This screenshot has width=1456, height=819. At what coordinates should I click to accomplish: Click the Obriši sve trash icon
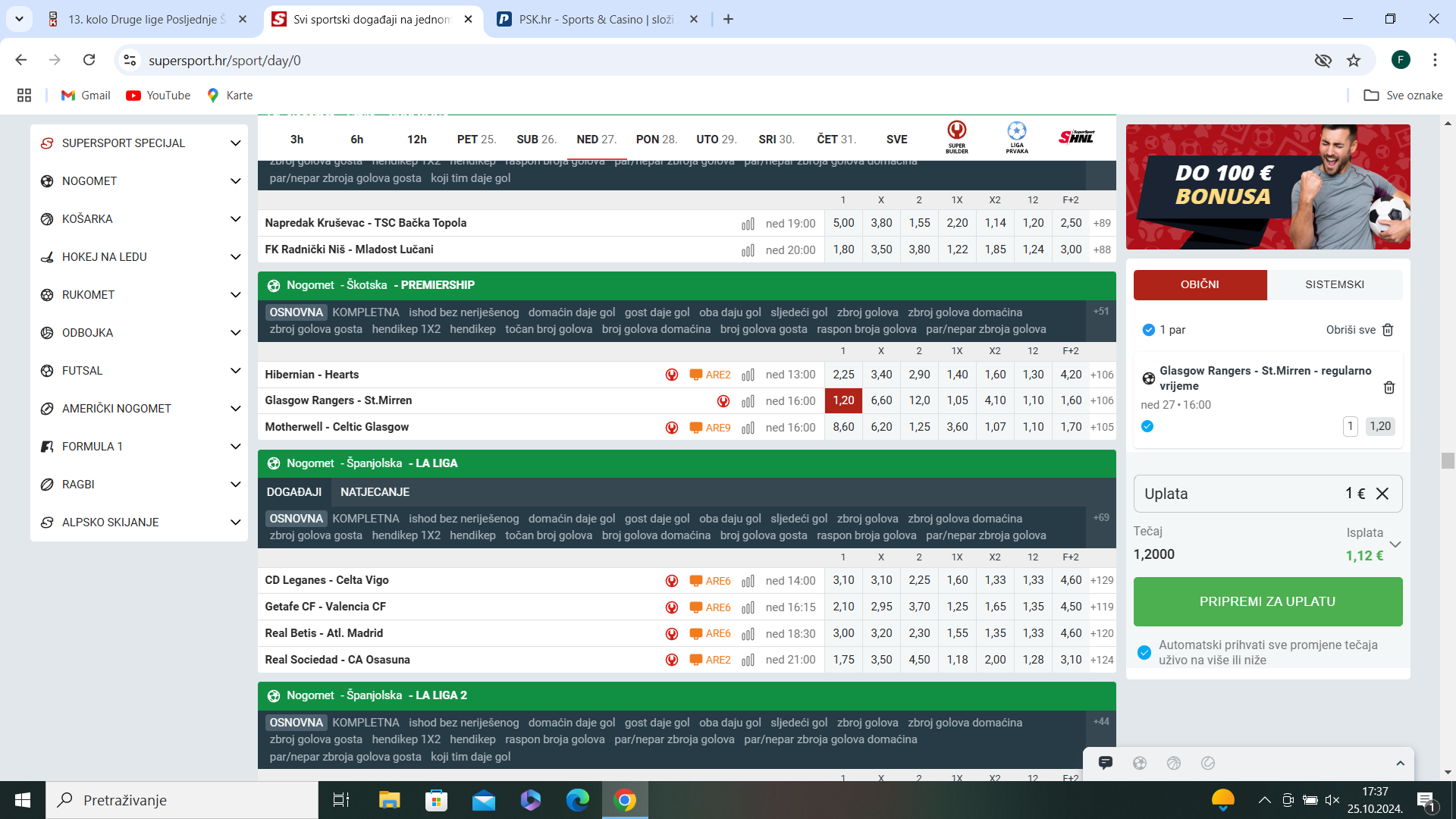tap(1388, 330)
